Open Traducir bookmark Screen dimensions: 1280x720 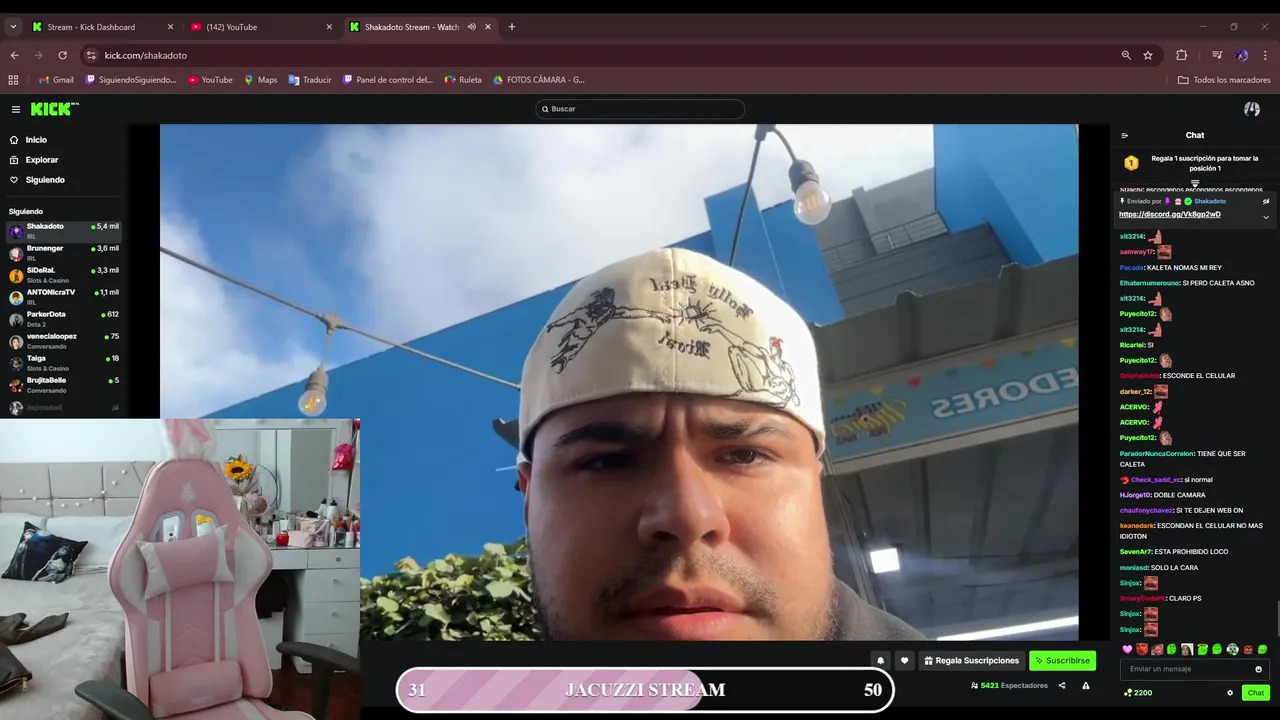tap(310, 80)
